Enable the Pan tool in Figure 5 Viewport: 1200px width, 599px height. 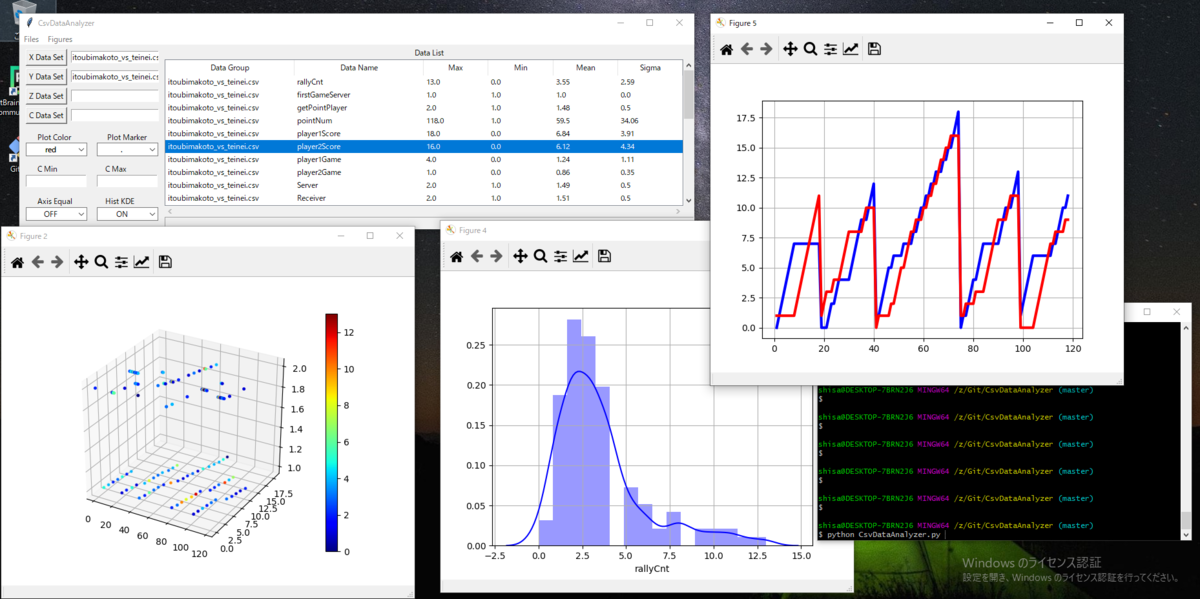[x=790, y=48]
